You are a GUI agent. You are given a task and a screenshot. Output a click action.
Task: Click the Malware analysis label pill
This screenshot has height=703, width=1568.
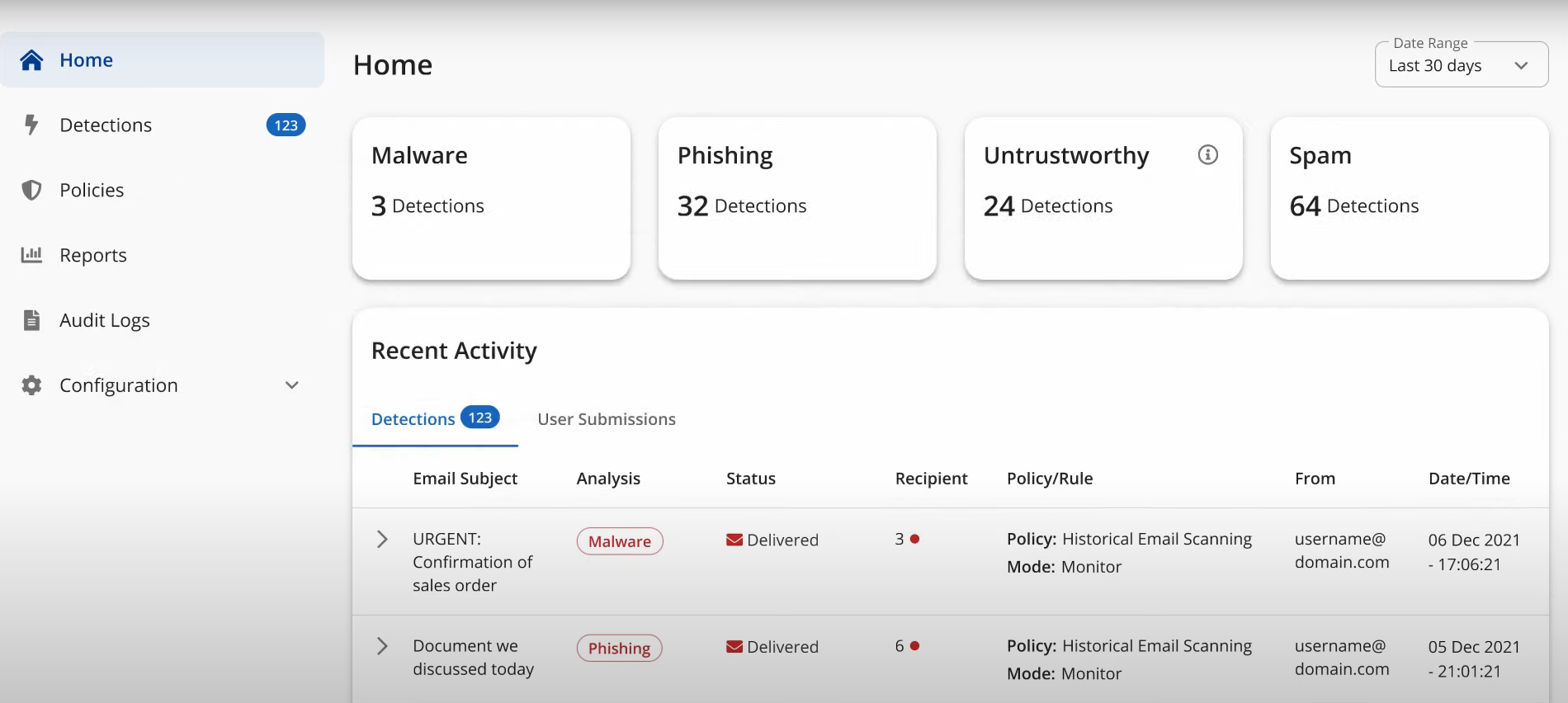(x=619, y=541)
